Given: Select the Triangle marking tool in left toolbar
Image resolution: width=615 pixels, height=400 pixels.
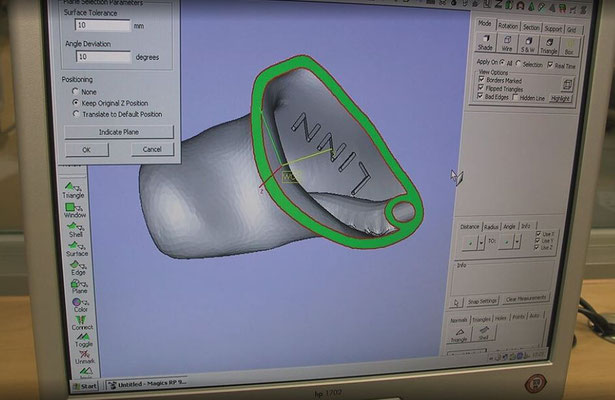Looking at the screenshot, I should point(73,190).
